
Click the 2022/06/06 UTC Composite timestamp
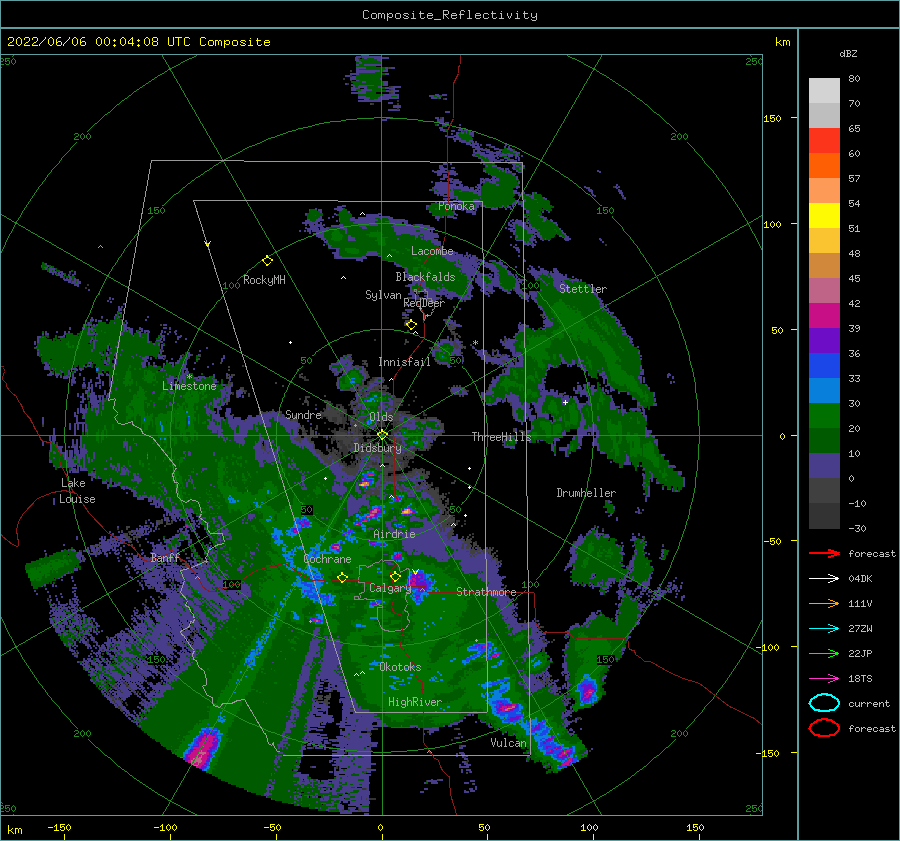tap(138, 42)
